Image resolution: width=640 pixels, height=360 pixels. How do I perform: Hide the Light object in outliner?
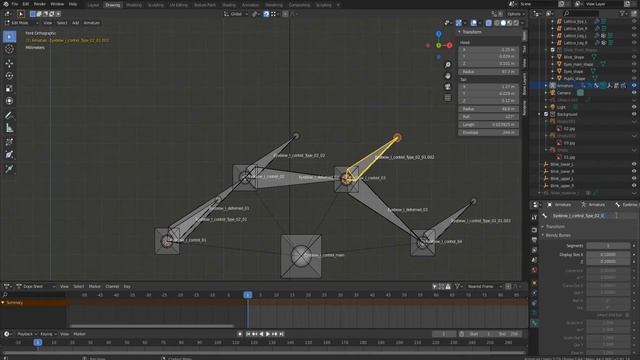tap(634, 107)
